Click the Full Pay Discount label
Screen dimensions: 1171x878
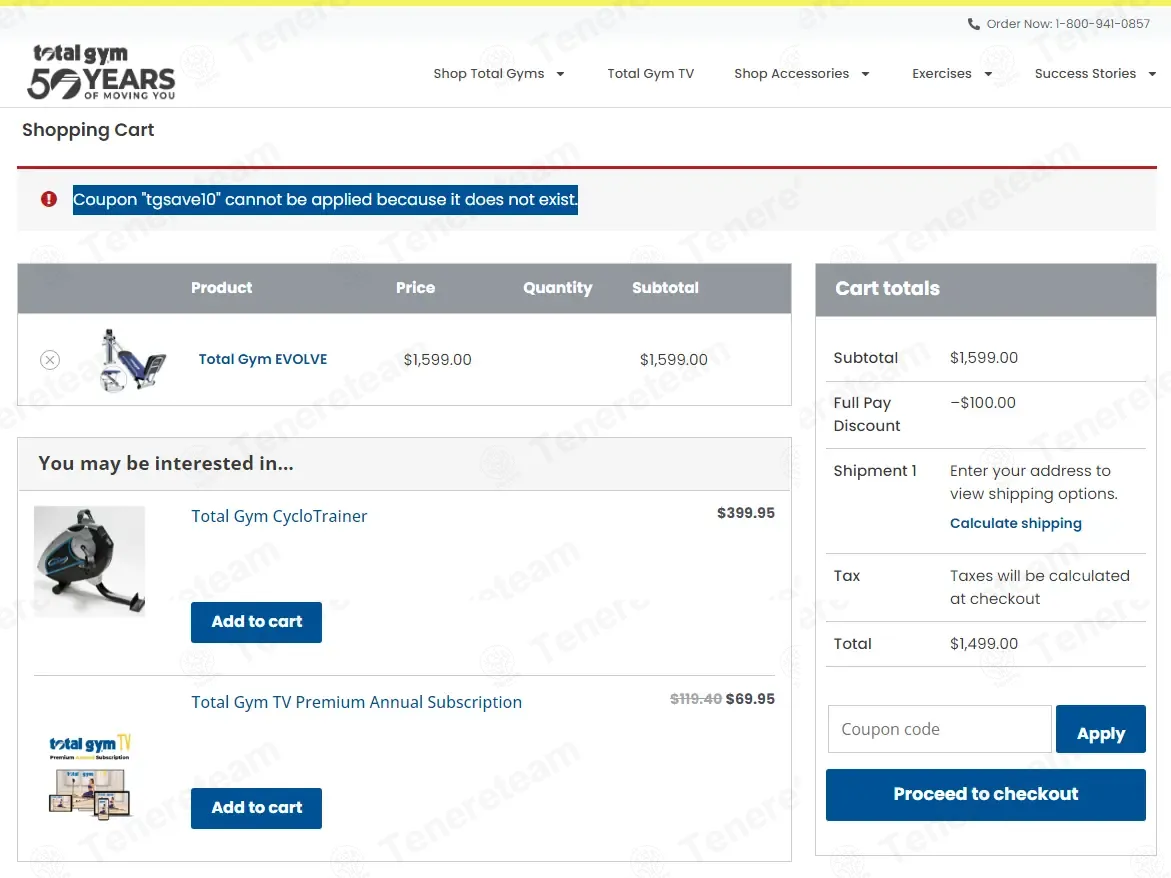866,414
